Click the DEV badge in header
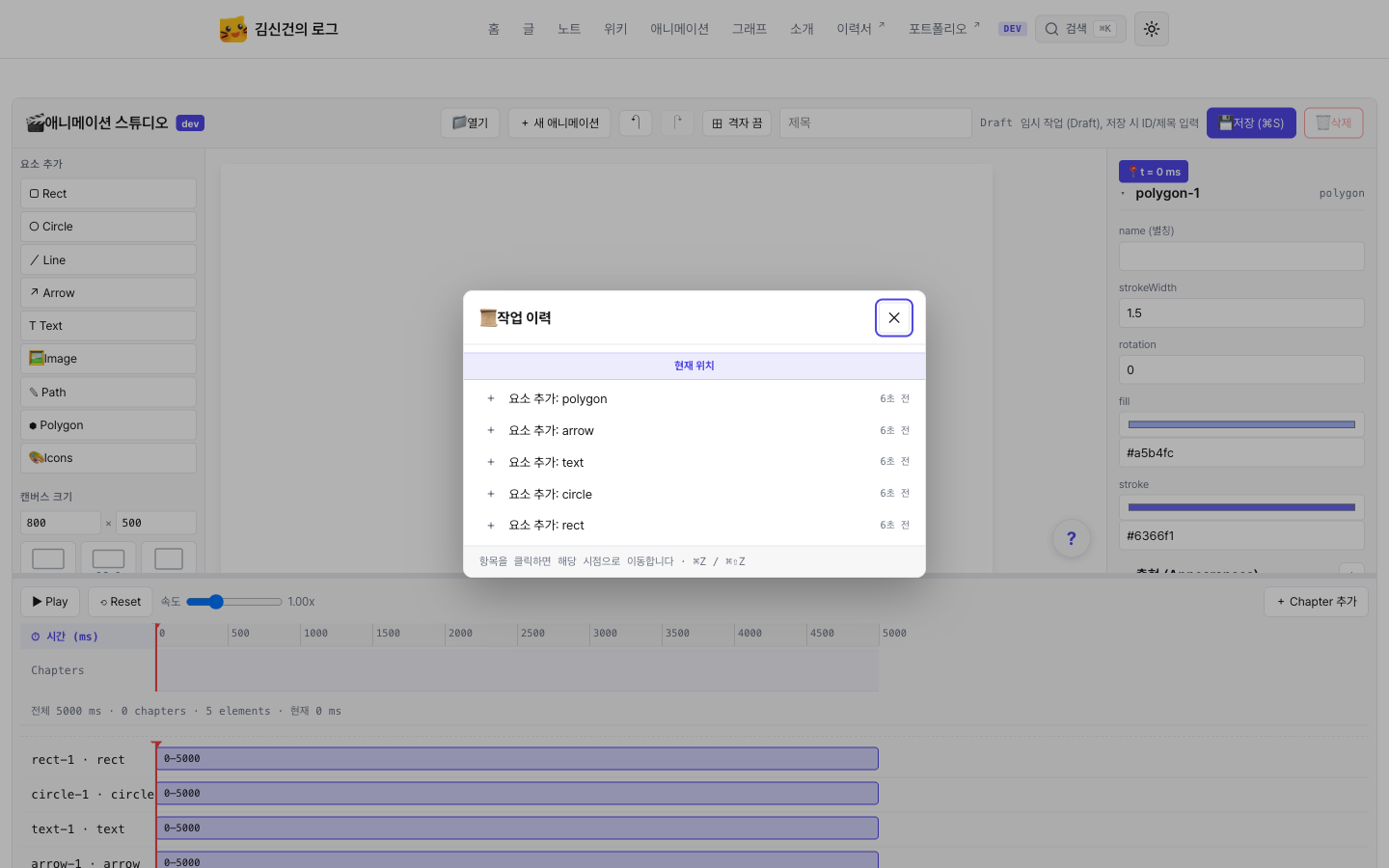Screen dimensions: 1389x868 click(1012, 29)
